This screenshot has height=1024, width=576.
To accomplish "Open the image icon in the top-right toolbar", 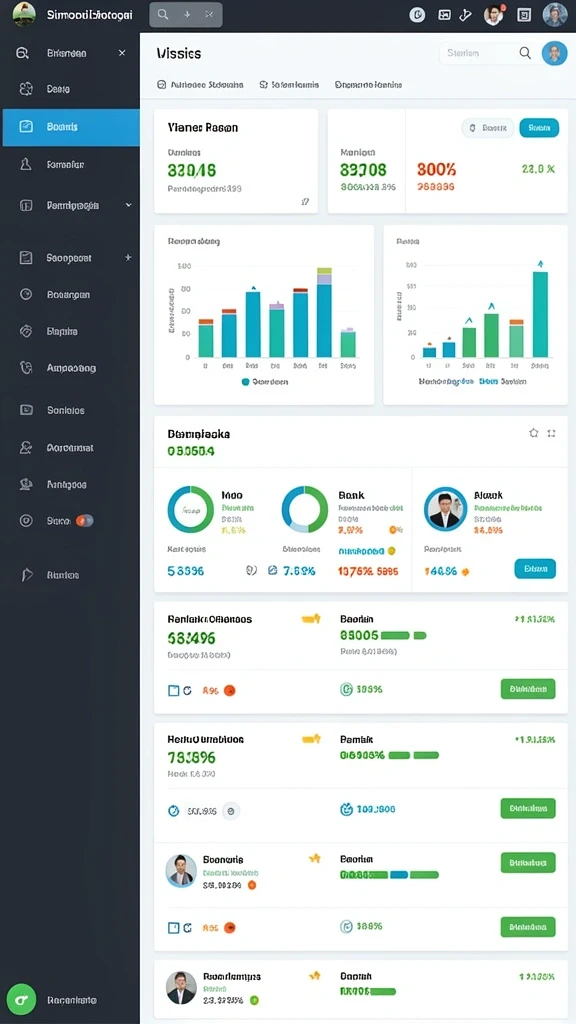I will (444, 14).
